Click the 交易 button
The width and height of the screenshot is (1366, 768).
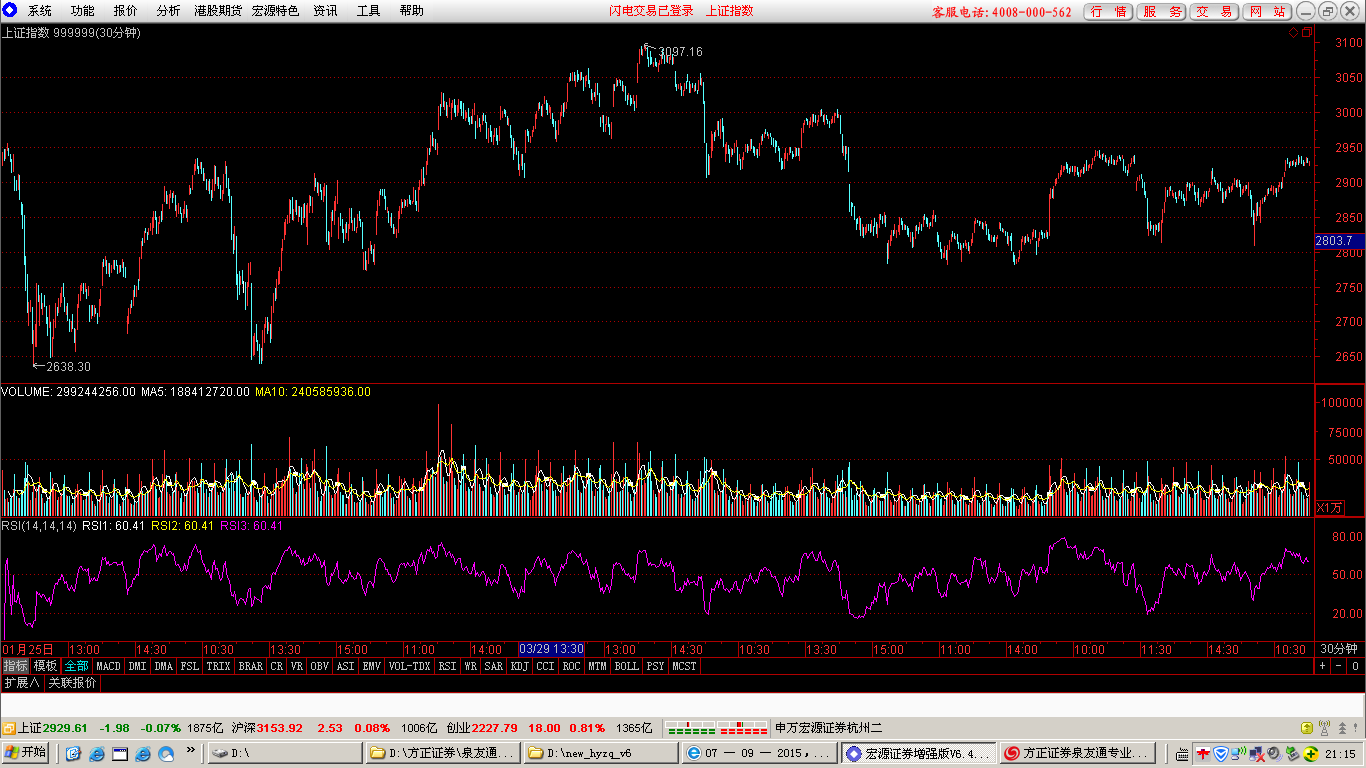point(1214,12)
